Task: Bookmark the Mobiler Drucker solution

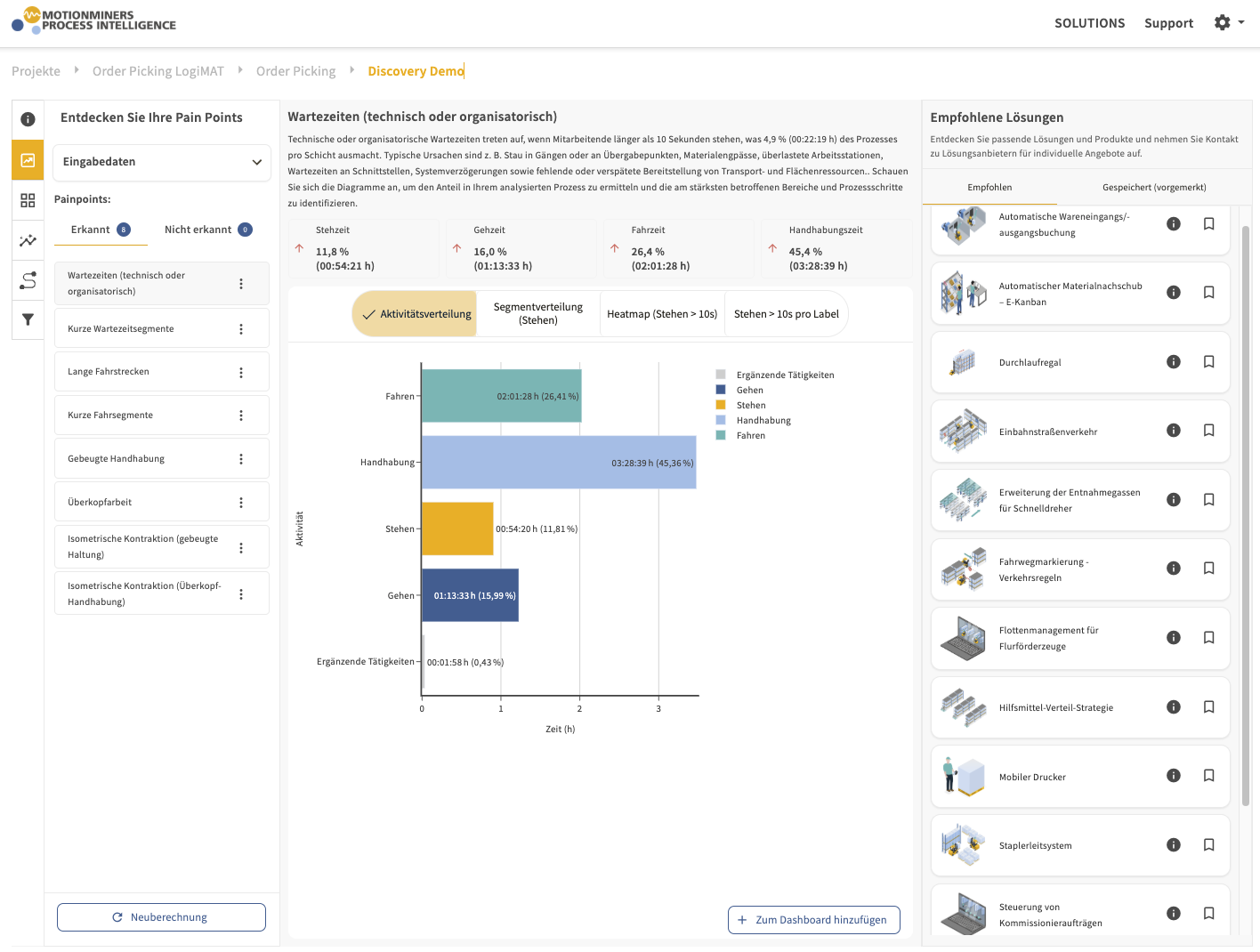Action: 1208,776
